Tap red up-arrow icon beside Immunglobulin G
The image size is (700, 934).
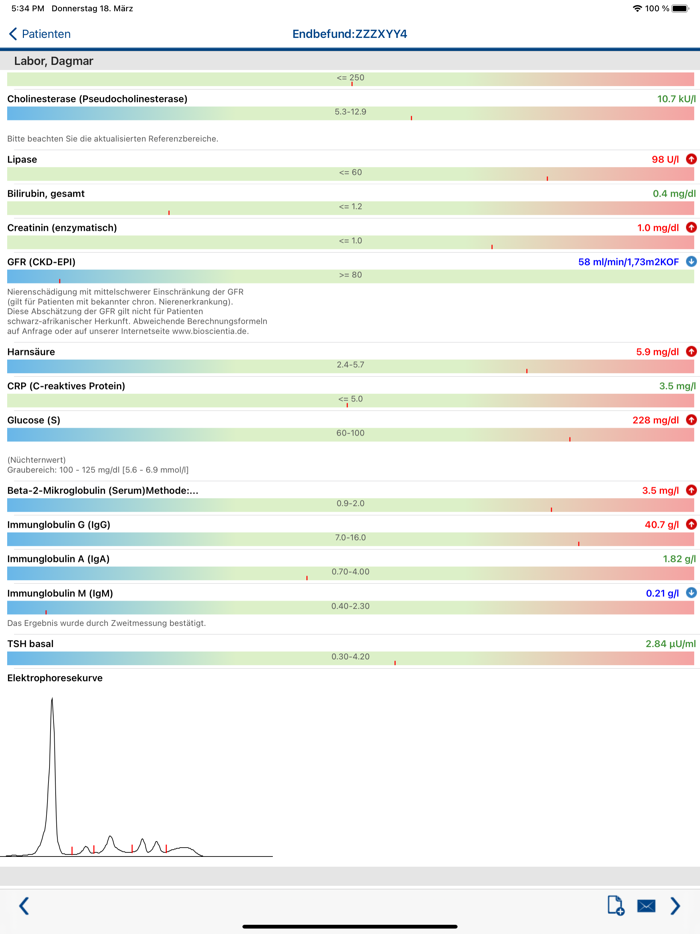coord(691,525)
